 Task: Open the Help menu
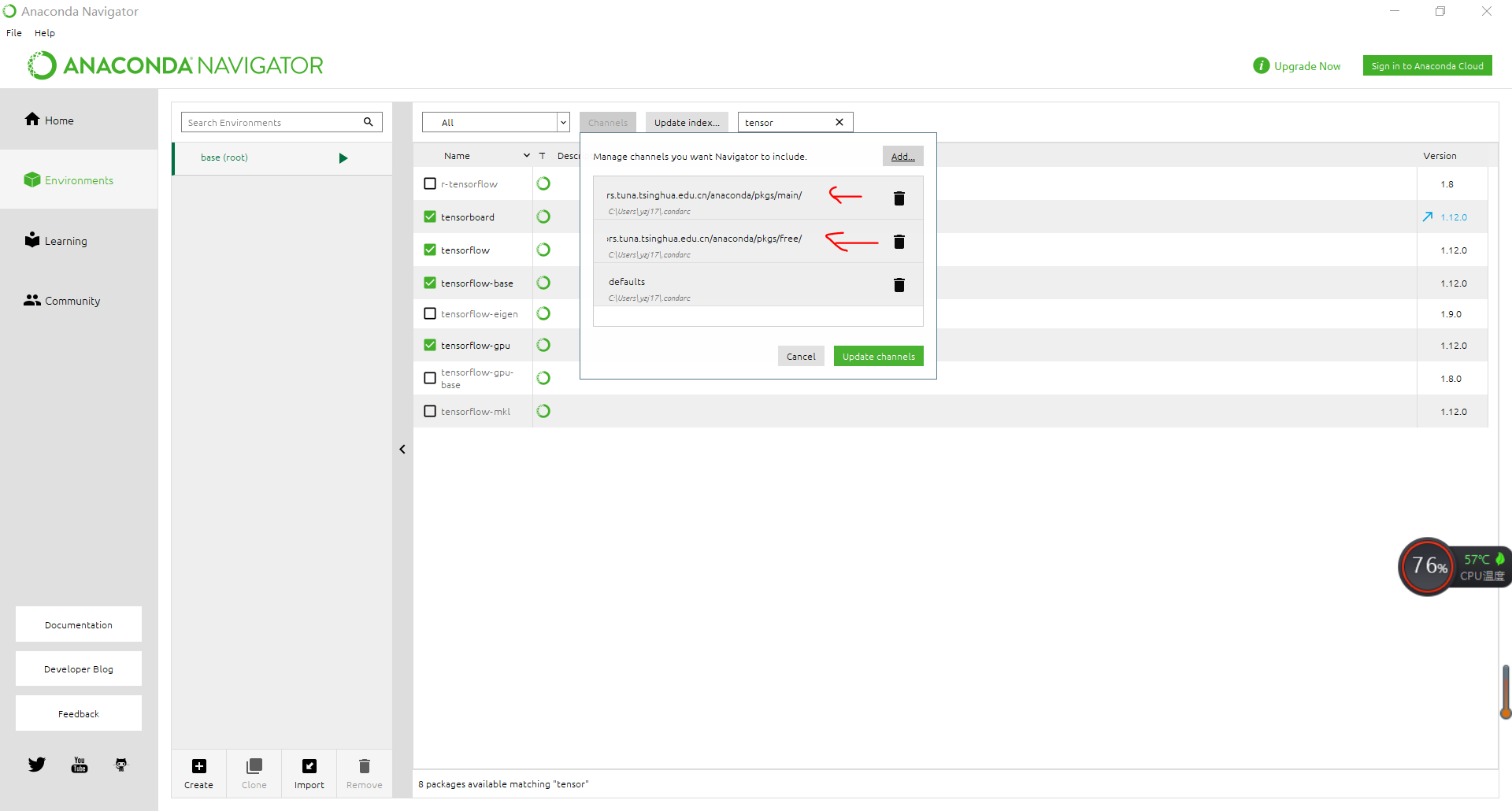point(45,33)
